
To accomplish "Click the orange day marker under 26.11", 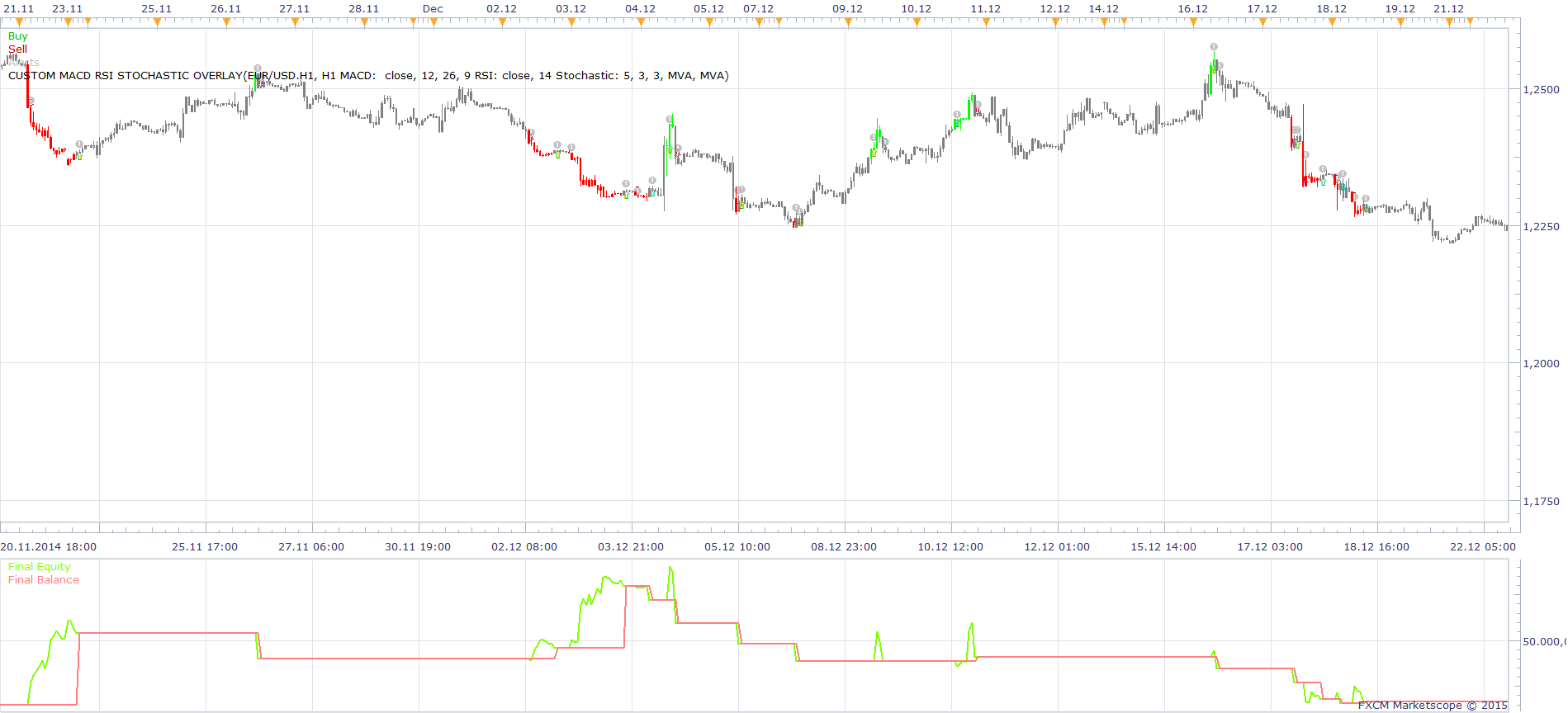I will (226, 22).
